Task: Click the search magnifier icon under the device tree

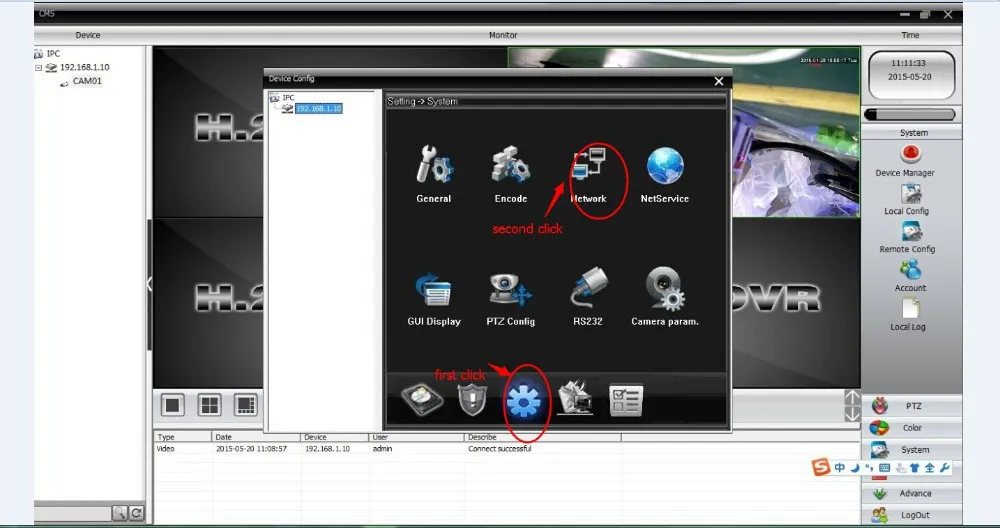Action: (x=119, y=513)
